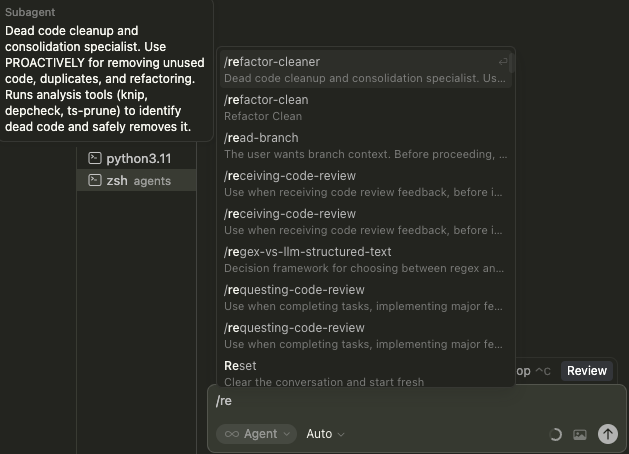This screenshot has height=454, width=629.
Task: Click the context usage ring icon
Action: pyautogui.click(x=556, y=434)
